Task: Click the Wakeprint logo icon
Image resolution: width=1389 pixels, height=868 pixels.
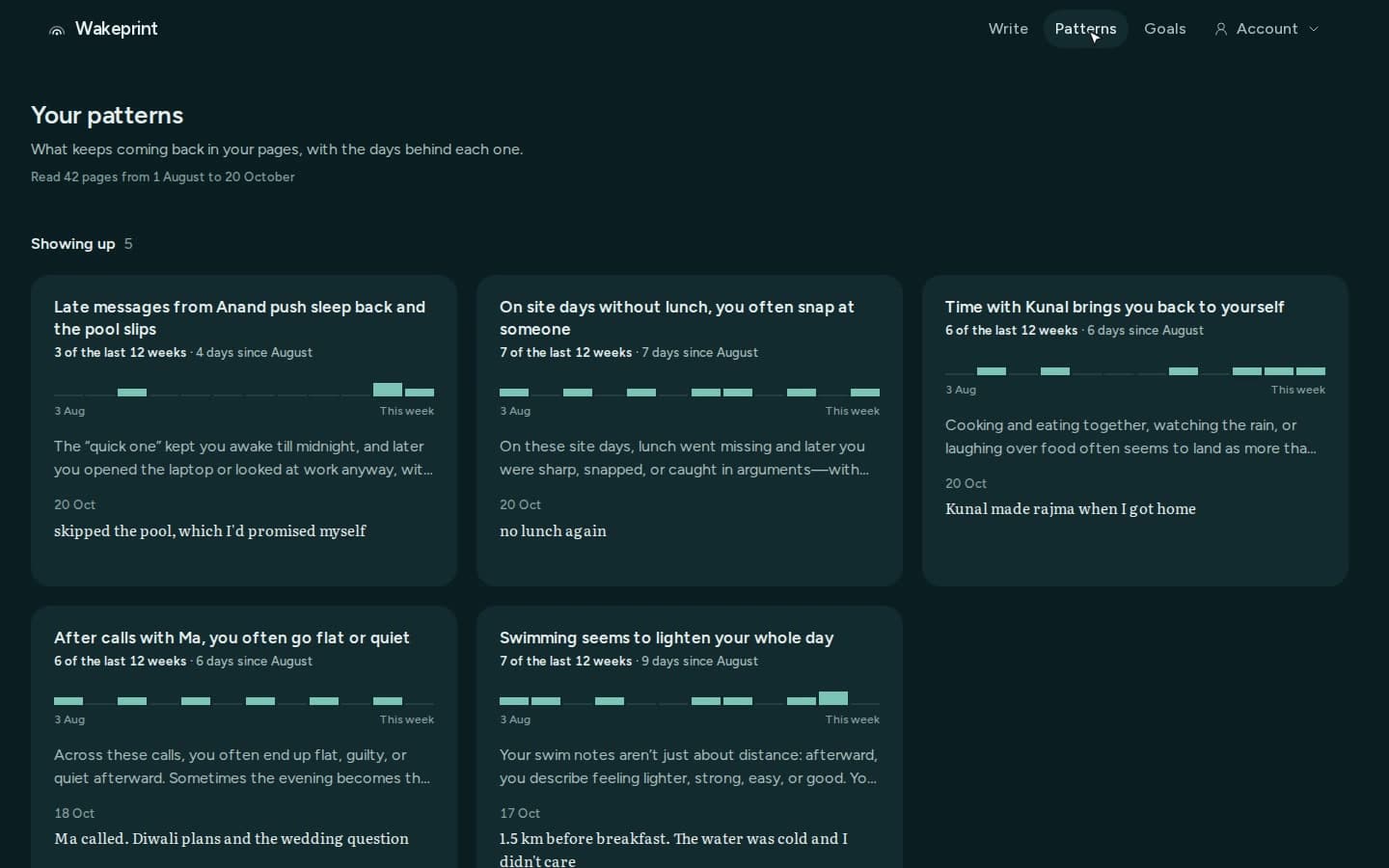Action: (57, 30)
